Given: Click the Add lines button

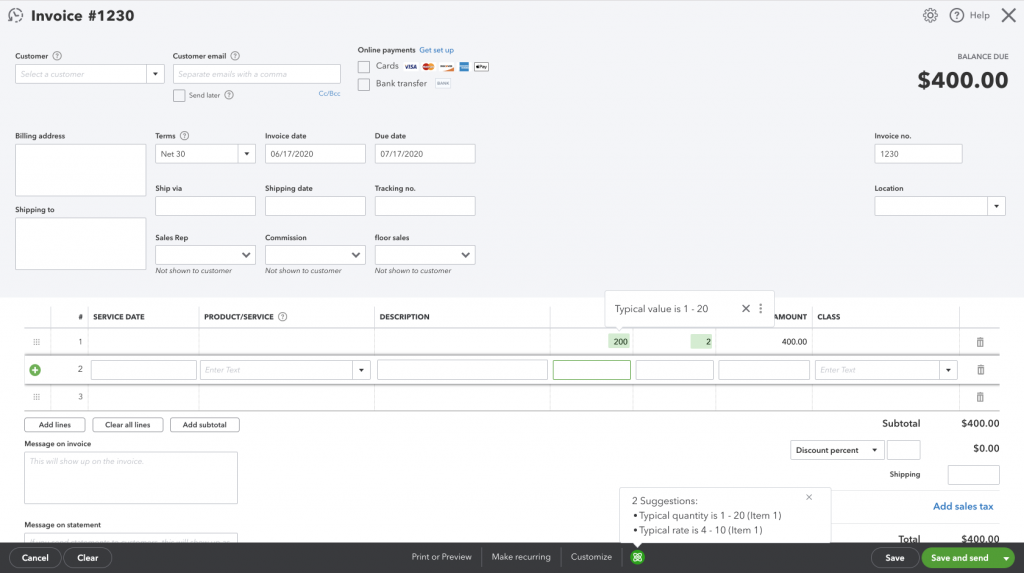Looking at the screenshot, I should click(x=55, y=425).
